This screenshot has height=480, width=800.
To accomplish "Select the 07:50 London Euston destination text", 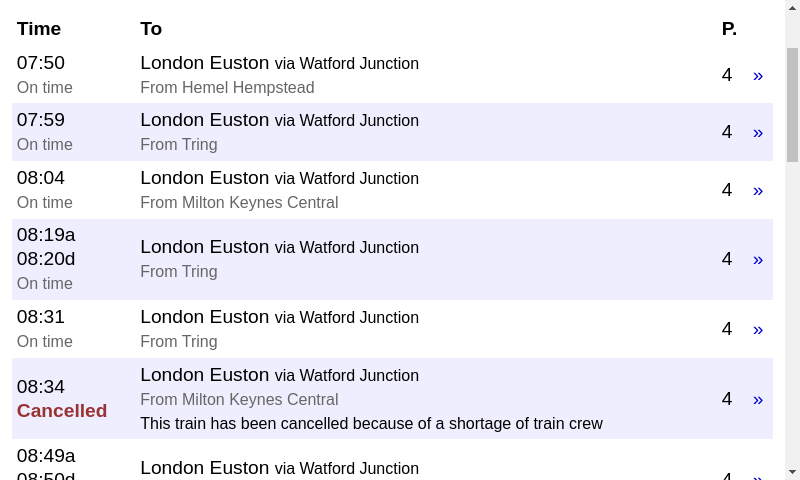I will [x=205, y=63].
